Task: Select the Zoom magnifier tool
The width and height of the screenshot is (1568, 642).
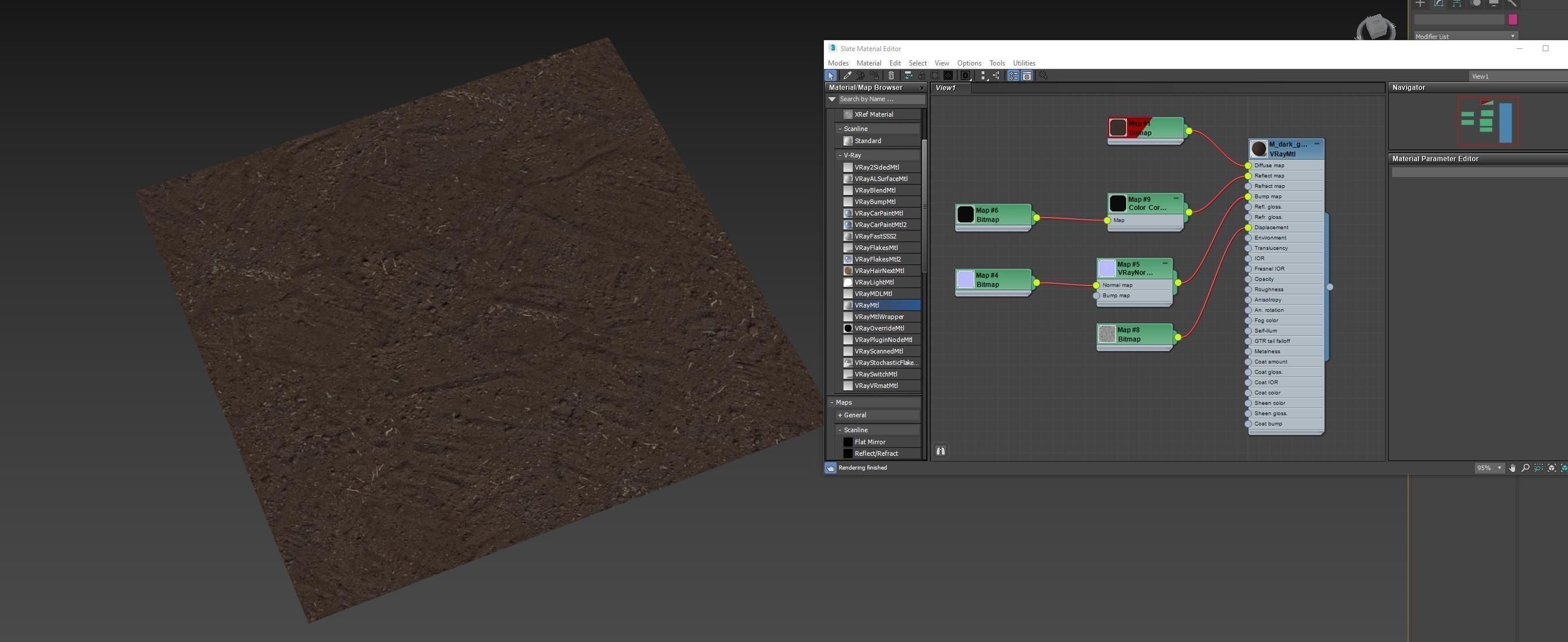Action: point(1525,468)
